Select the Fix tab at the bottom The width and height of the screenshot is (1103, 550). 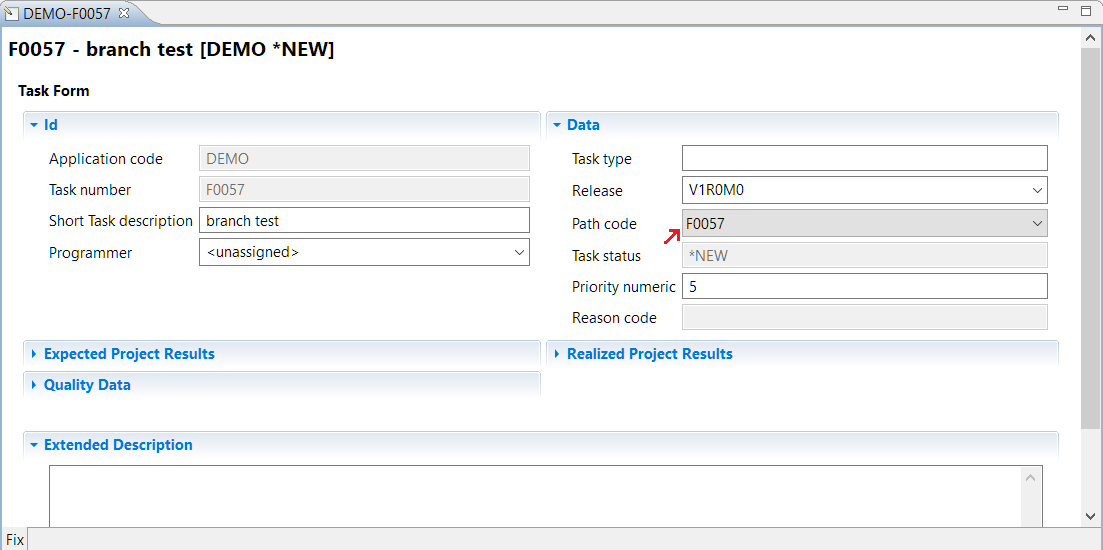coord(14,540)
